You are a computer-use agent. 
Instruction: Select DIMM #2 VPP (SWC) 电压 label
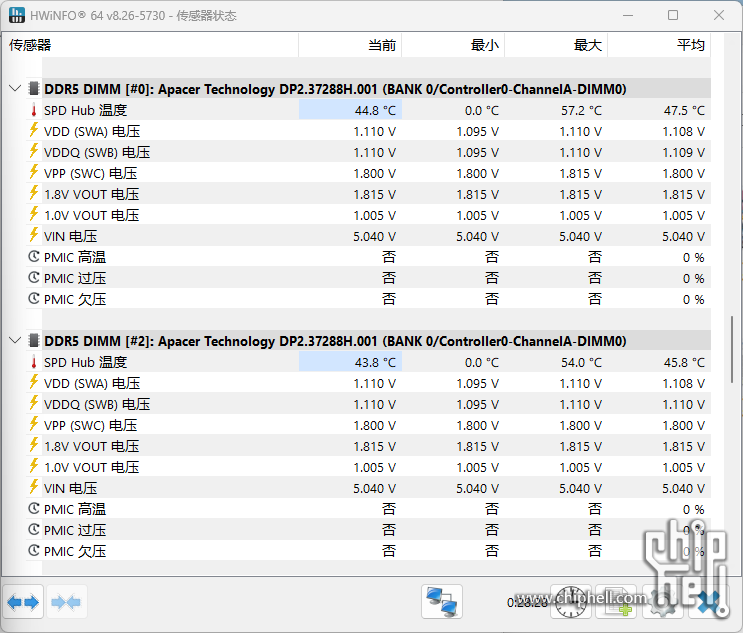[x=91, y=425]
